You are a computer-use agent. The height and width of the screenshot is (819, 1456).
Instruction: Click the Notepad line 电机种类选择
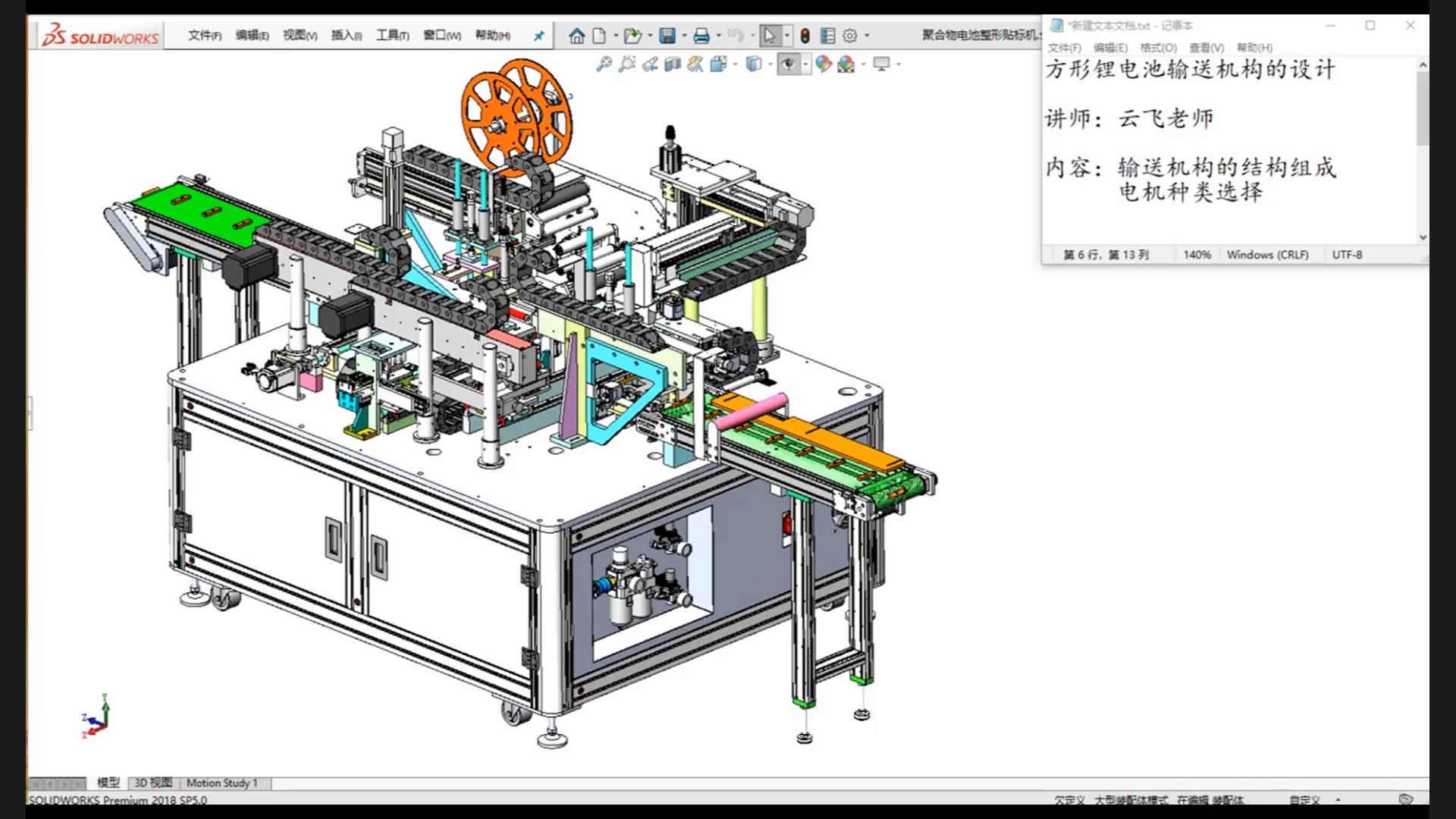[1191, 192]
